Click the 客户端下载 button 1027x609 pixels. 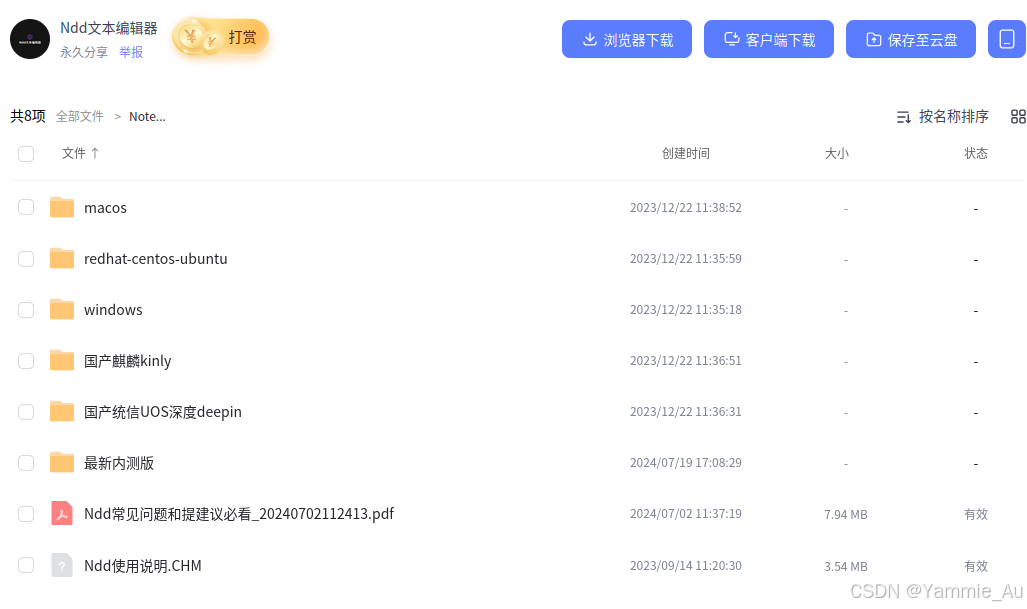pos(769,38)
